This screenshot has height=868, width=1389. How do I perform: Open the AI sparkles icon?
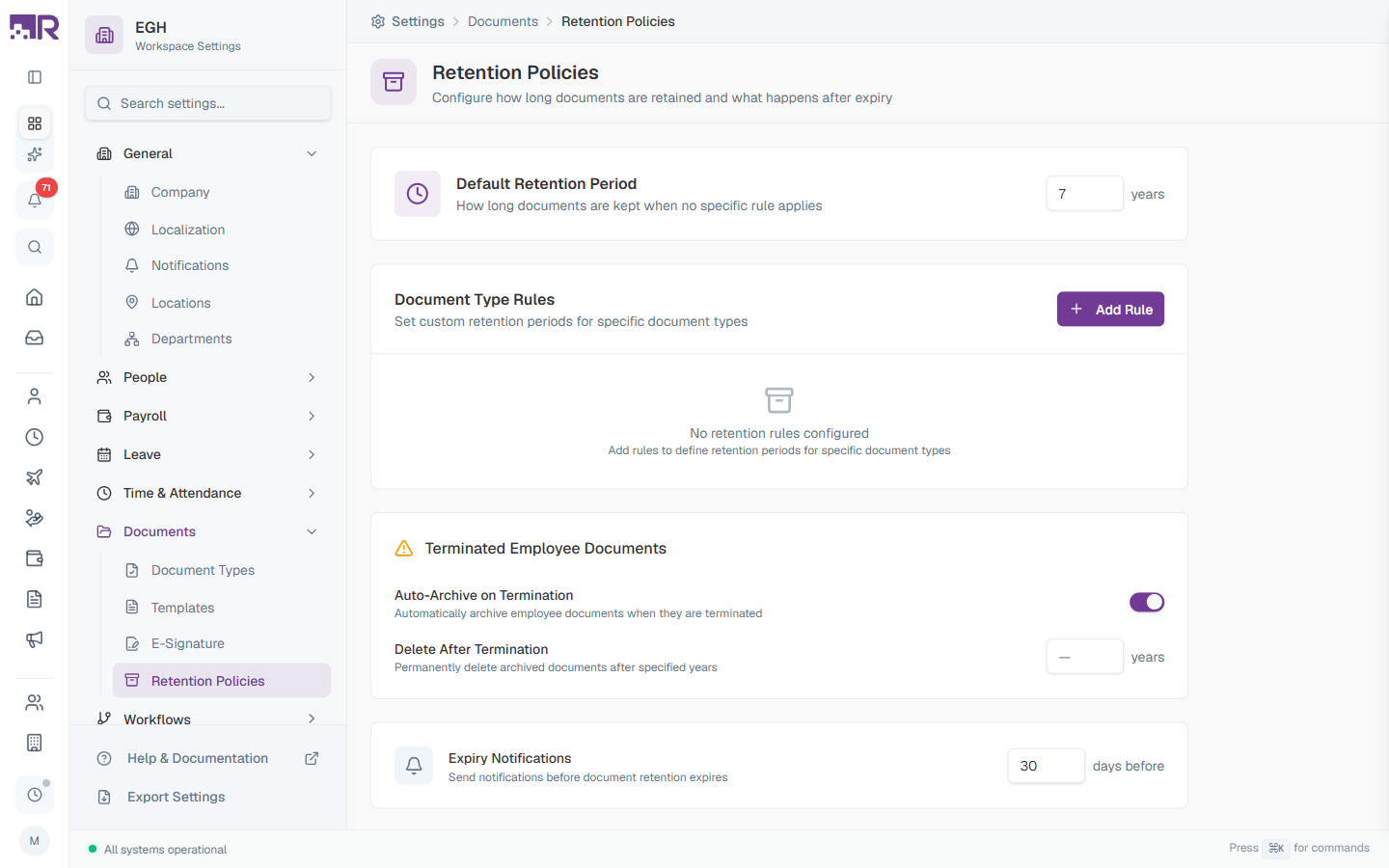(35, 154)
